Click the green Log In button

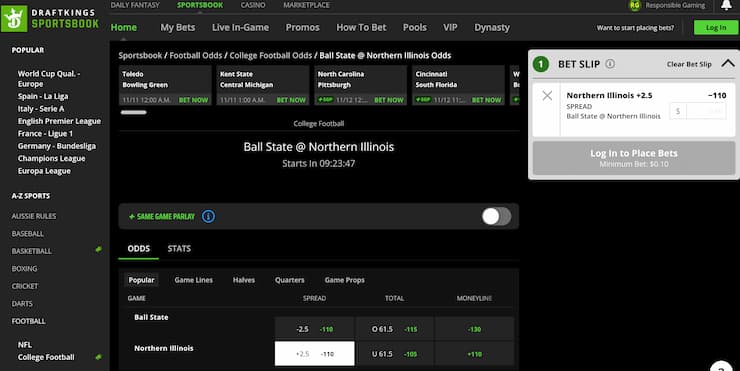click(716, 27)
